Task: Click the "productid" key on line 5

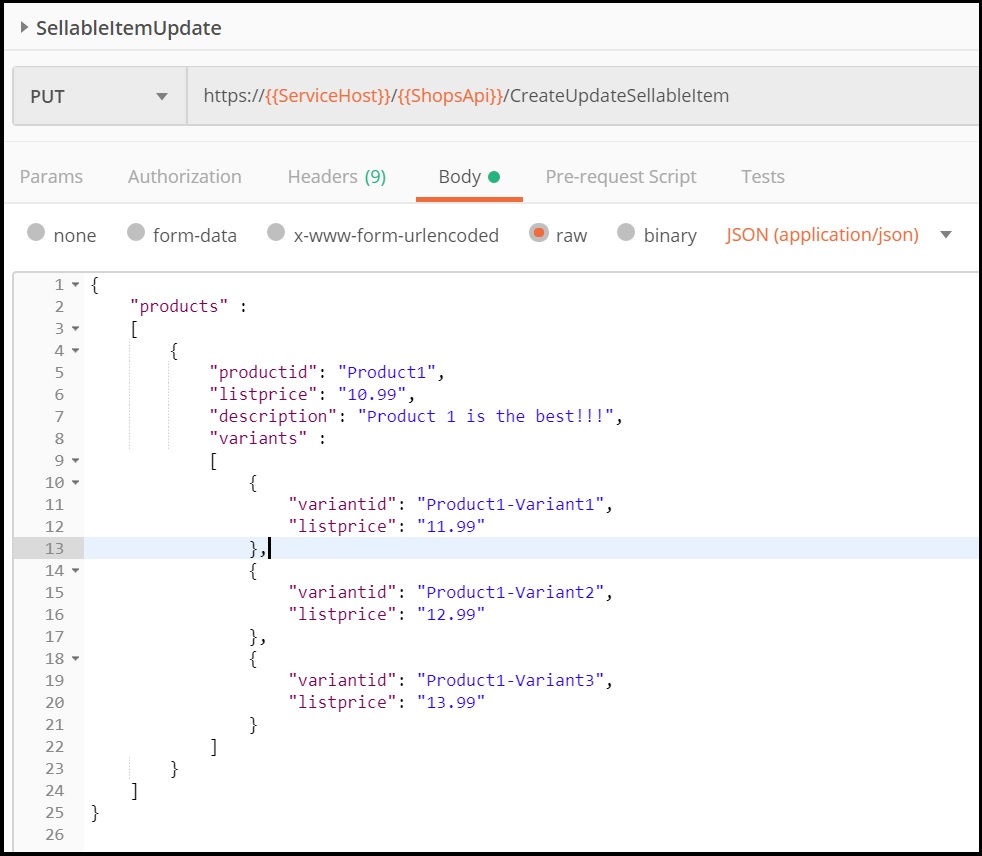Action: [263, 373]
